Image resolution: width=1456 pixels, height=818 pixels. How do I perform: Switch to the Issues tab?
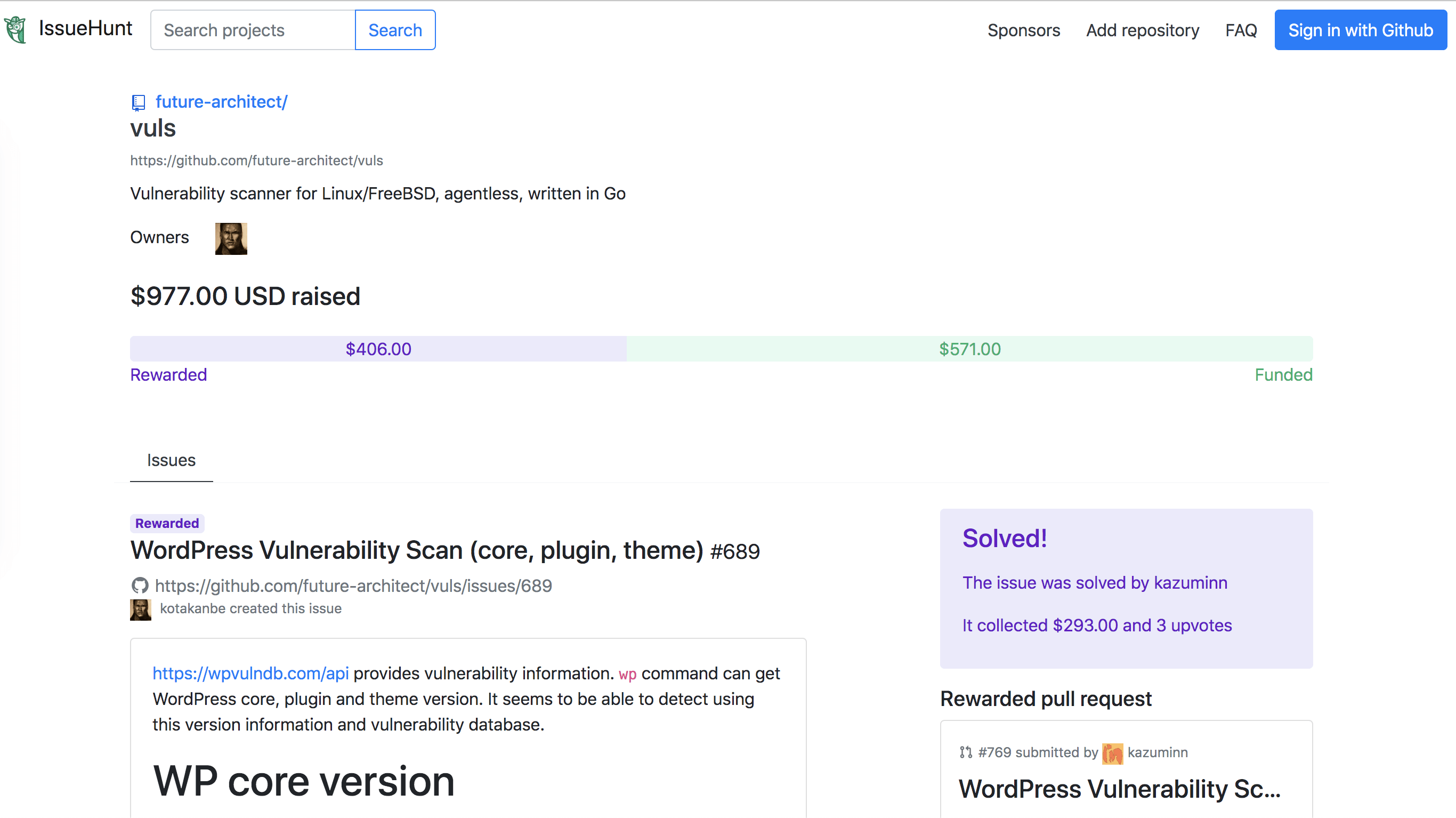(171, 460)
